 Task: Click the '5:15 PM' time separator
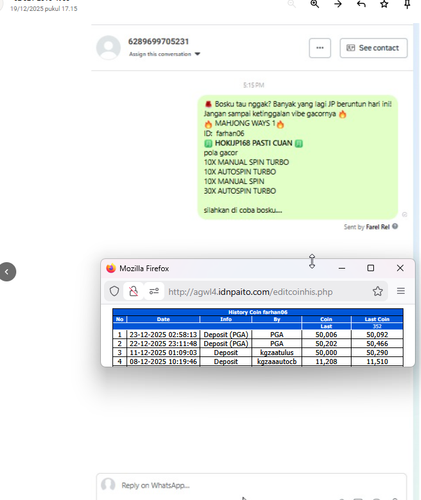(x=254, y=85)
